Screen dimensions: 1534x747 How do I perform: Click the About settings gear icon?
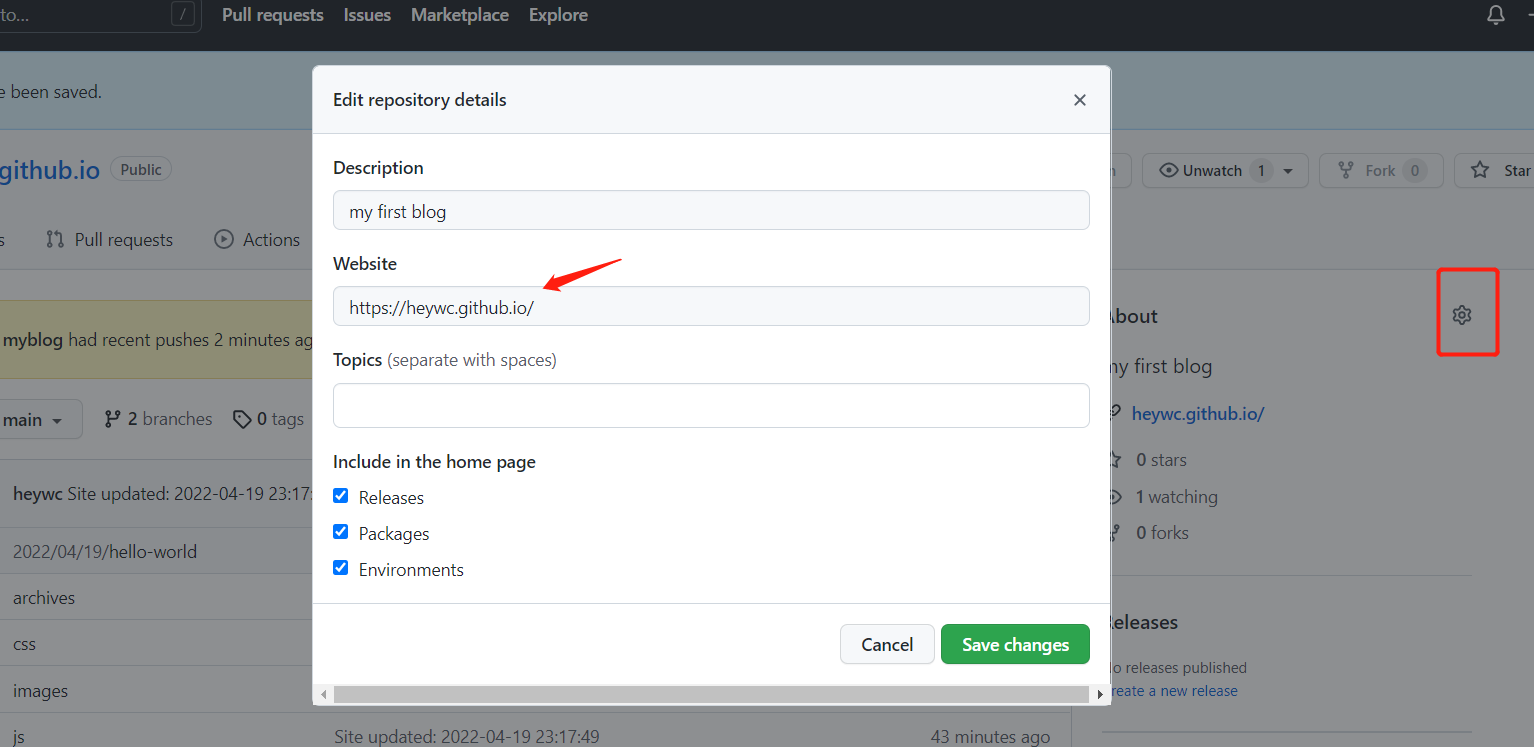click(x=1462, y=315)
